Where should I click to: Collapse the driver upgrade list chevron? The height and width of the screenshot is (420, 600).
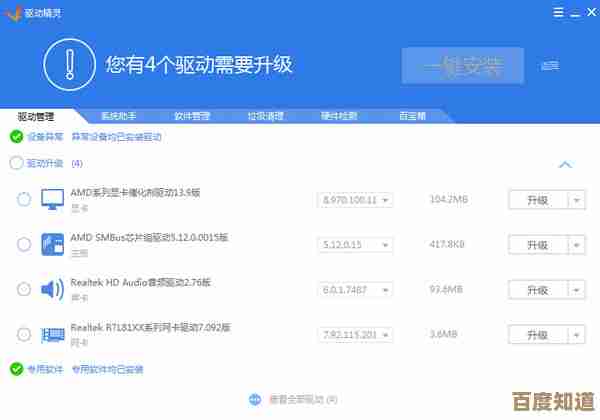click(x=565, y=164)
